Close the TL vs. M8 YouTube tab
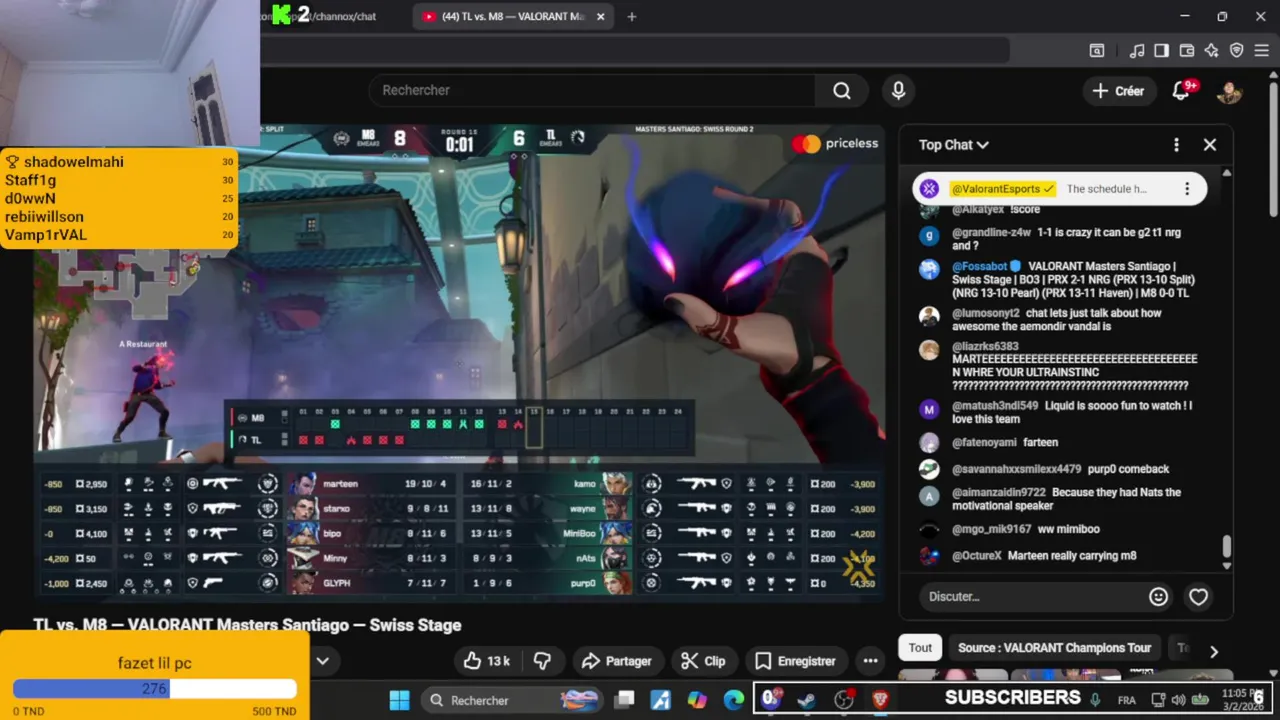 tap(601, 16)
